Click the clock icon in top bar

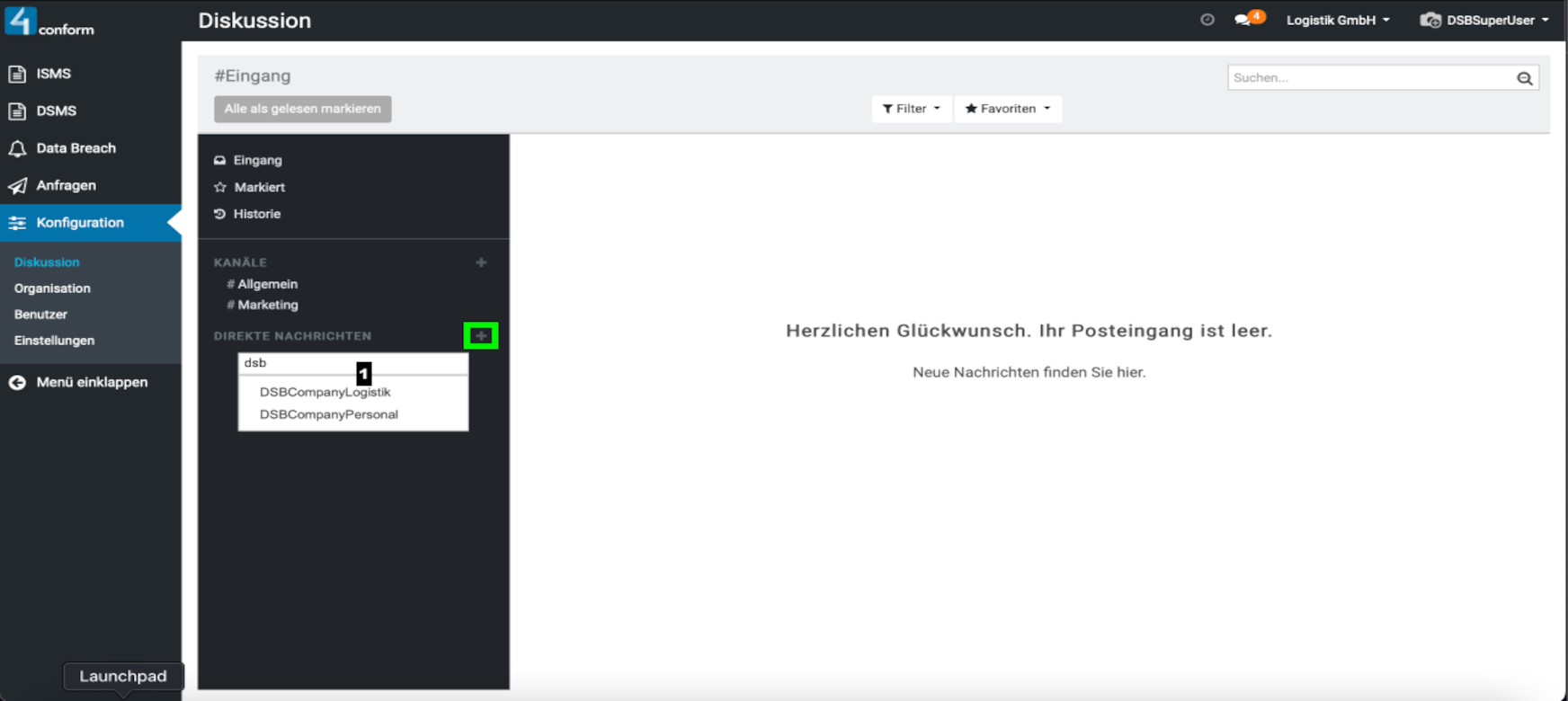(1207, 20)
